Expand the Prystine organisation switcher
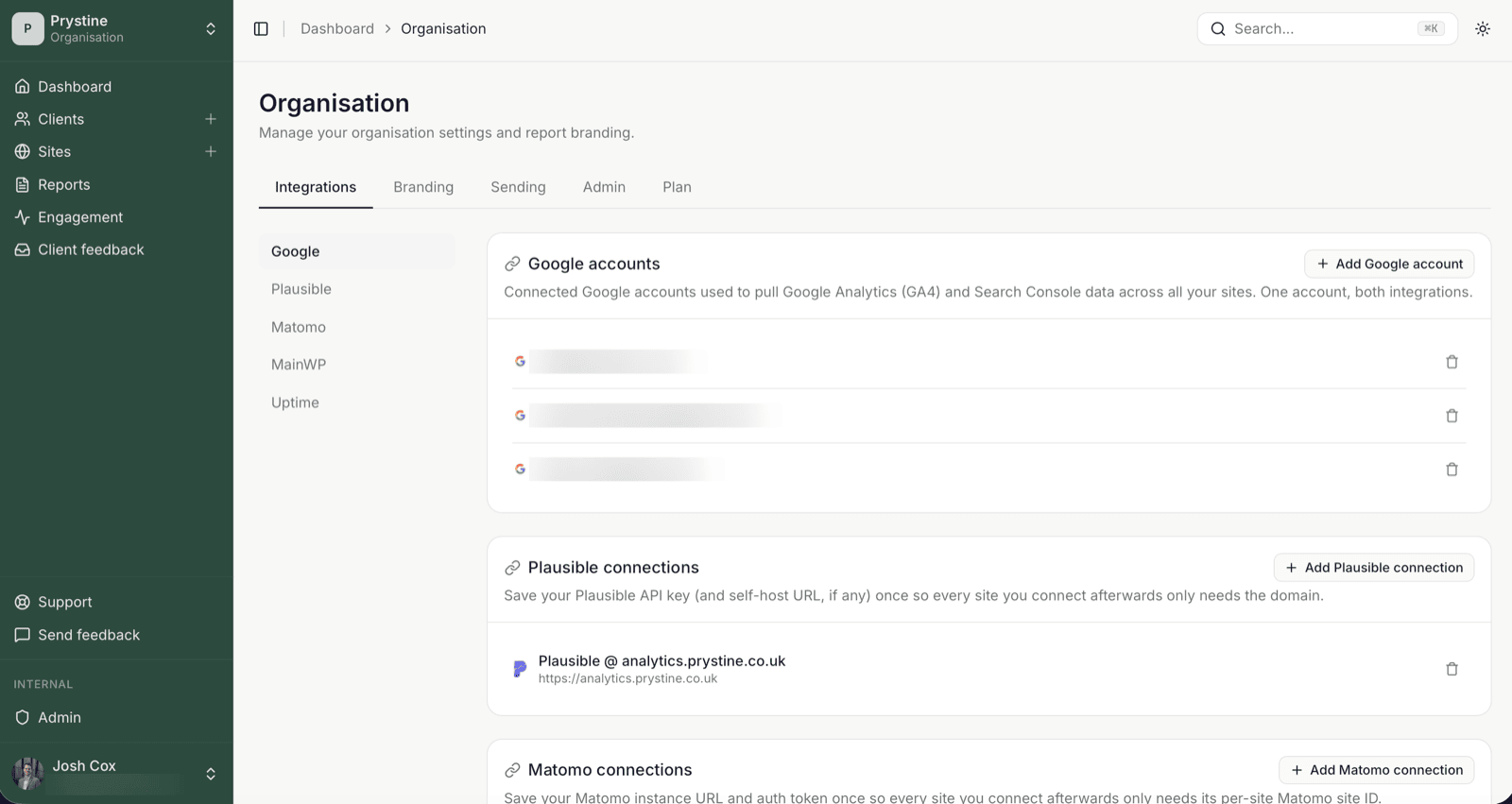This screenshot has width=1512, height=804. point(211,29)
